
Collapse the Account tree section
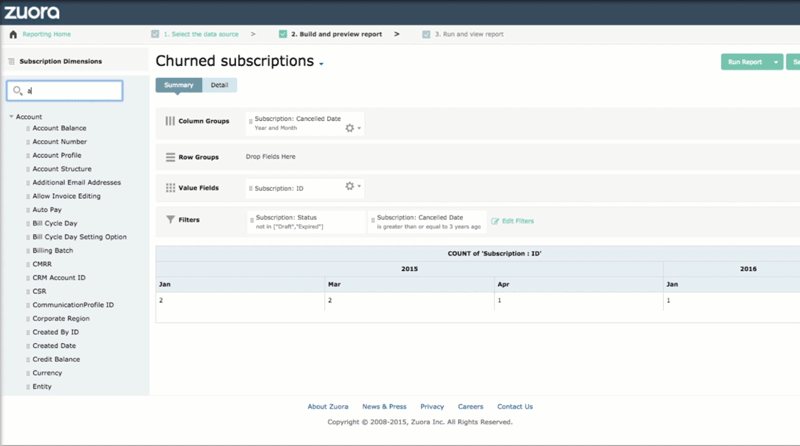(11, 117)
